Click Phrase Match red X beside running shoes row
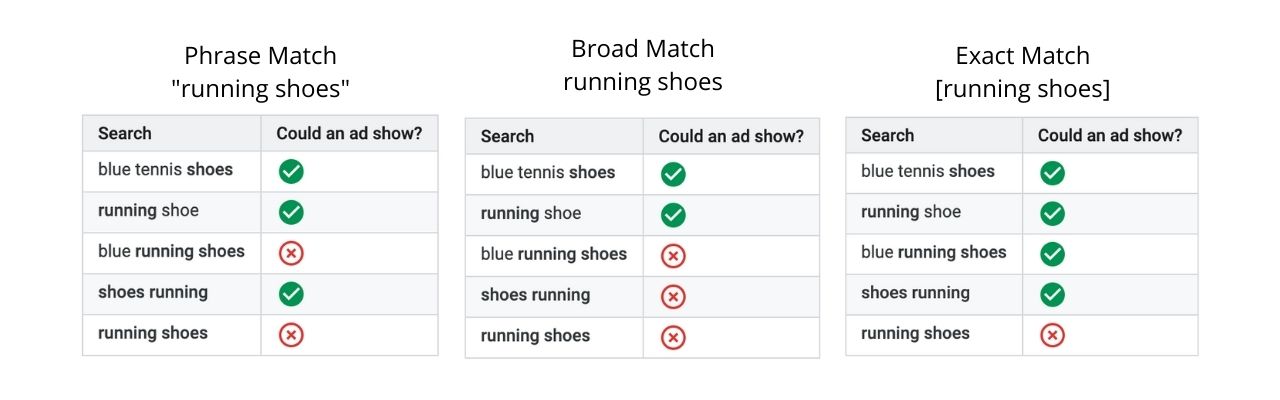 click(x=291, y=335)
